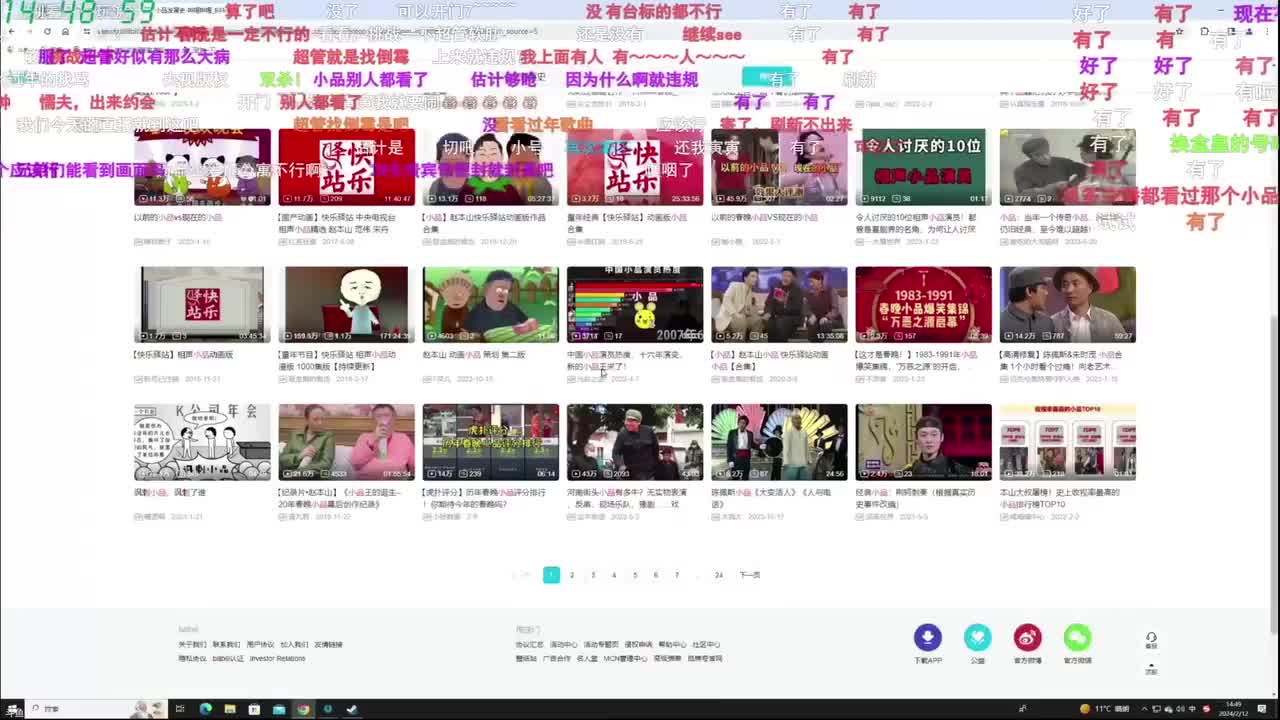Click the taskbar clock showing 14:49

(x=1233, y=709)
